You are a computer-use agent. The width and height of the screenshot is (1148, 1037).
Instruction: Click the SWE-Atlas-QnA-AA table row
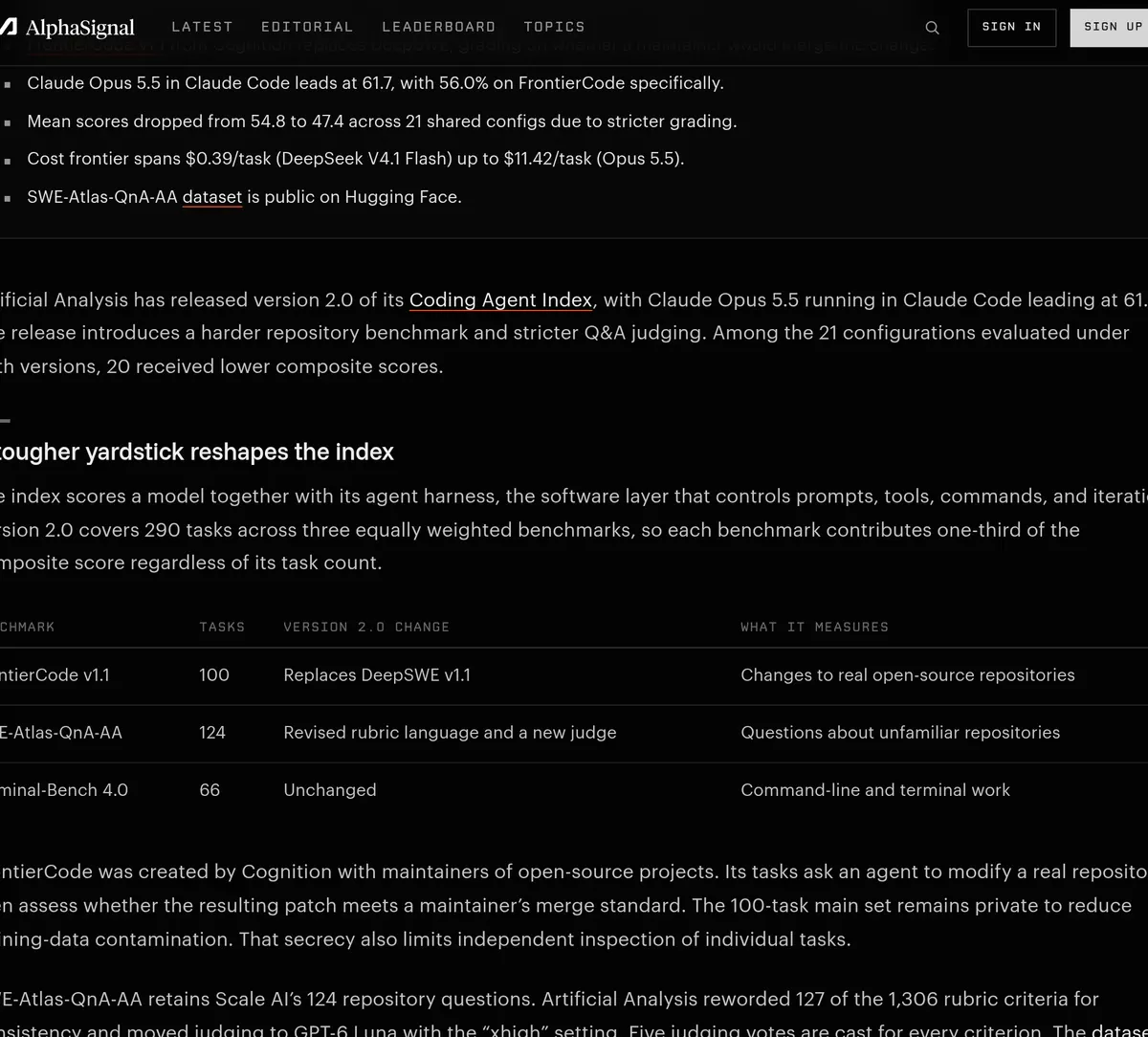pos(574,734)
